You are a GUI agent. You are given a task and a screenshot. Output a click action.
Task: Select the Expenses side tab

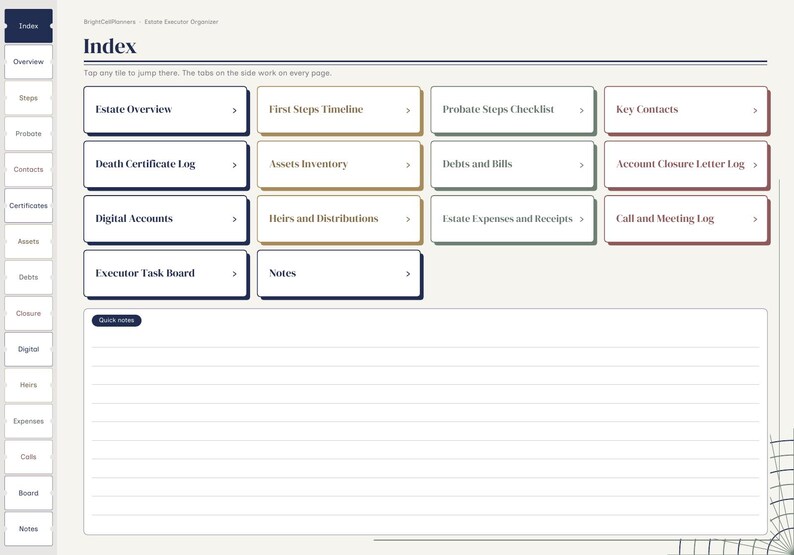click(x=28, y=421)
